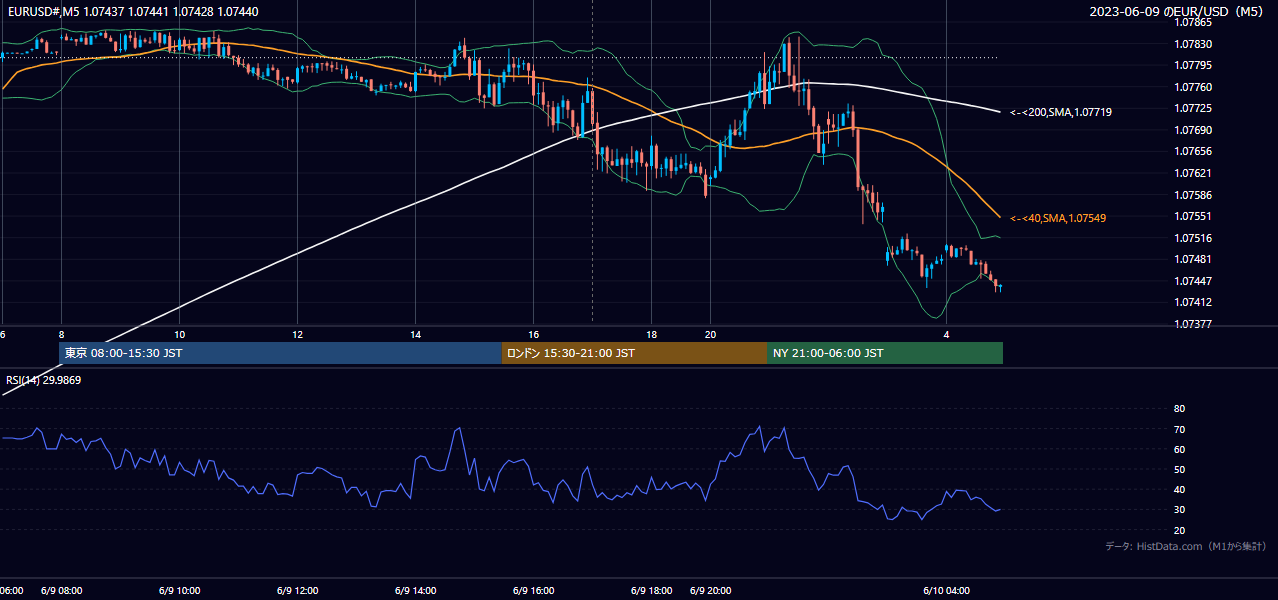Click the bottom date label 6/9 16:00
1278x600 pixels.
pos(533,591)
